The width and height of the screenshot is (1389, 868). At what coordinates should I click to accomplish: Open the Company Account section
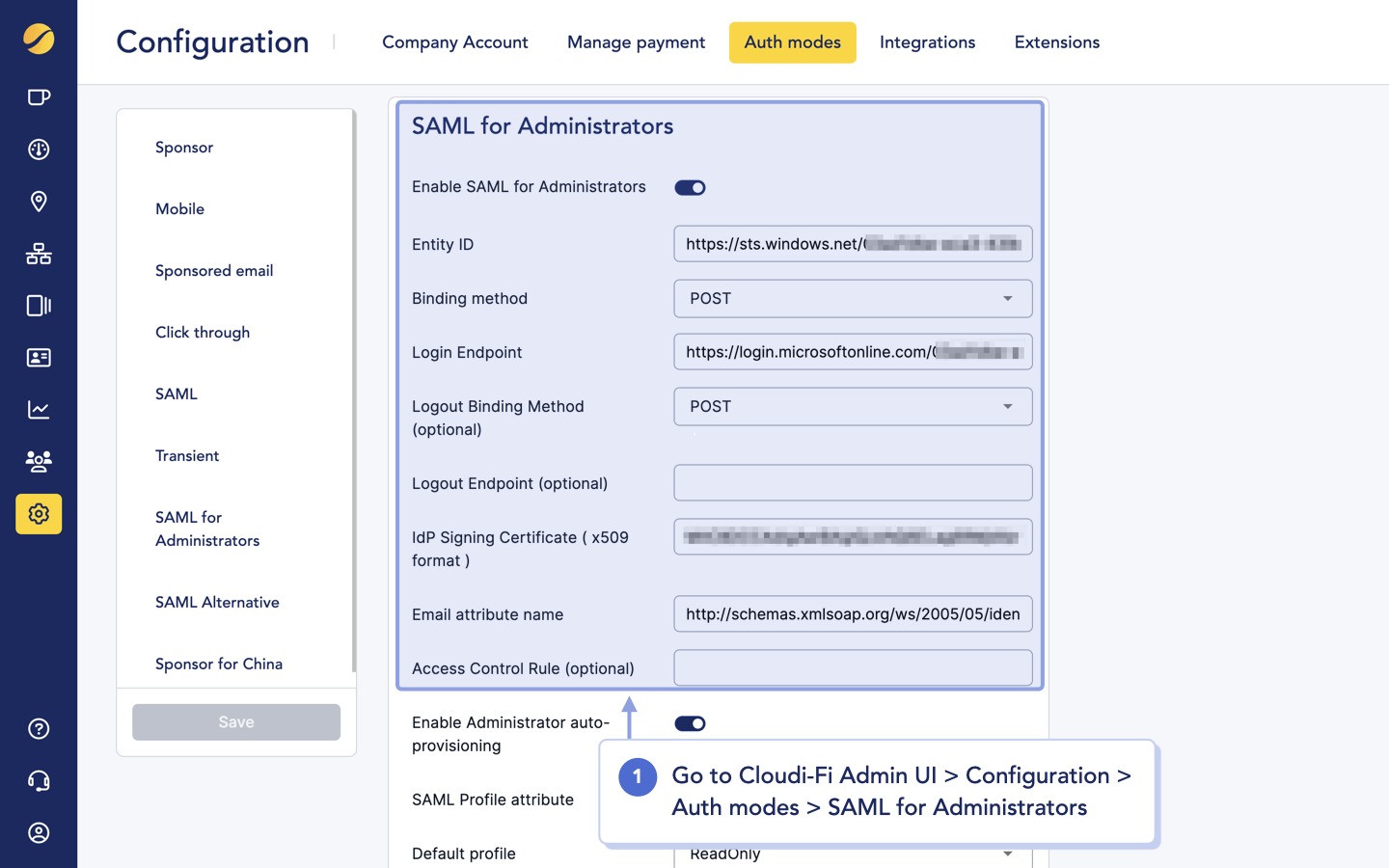click(454, 42)
